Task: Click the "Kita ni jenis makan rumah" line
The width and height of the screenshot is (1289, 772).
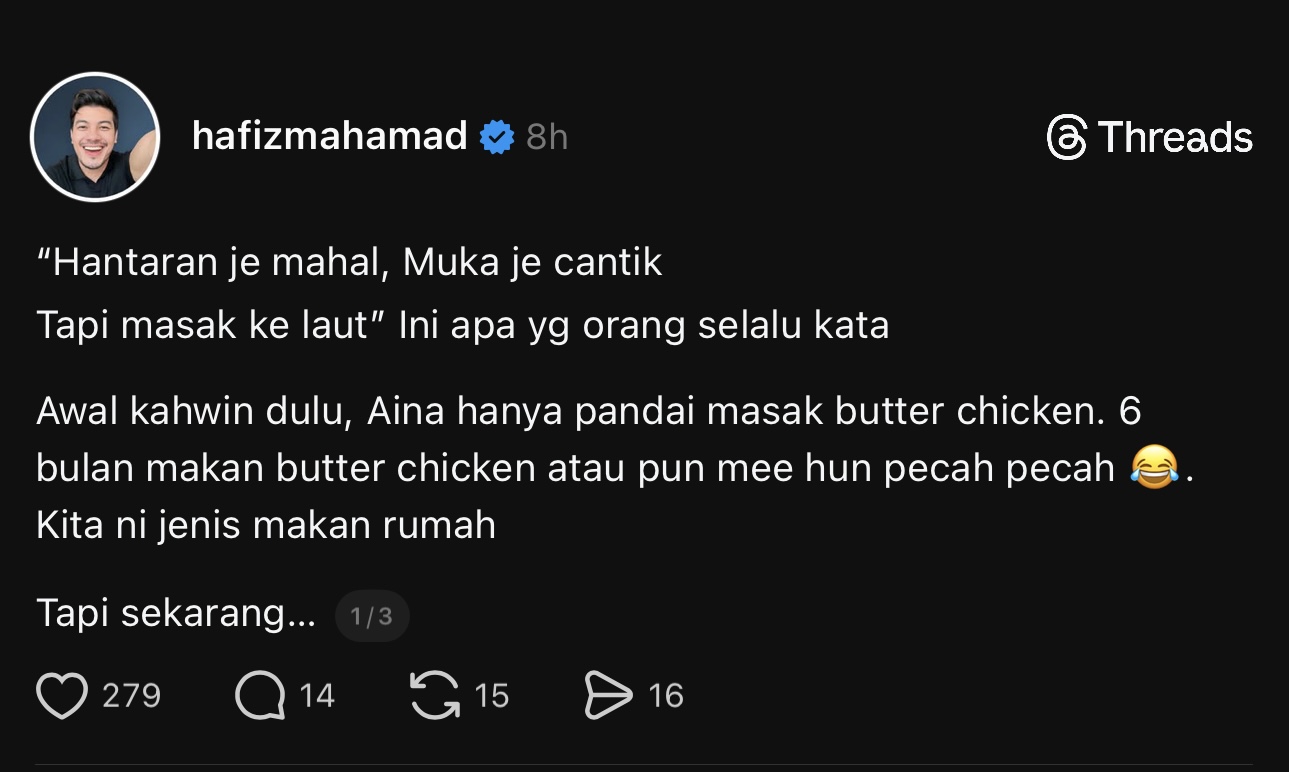Action: coord(266,525)
